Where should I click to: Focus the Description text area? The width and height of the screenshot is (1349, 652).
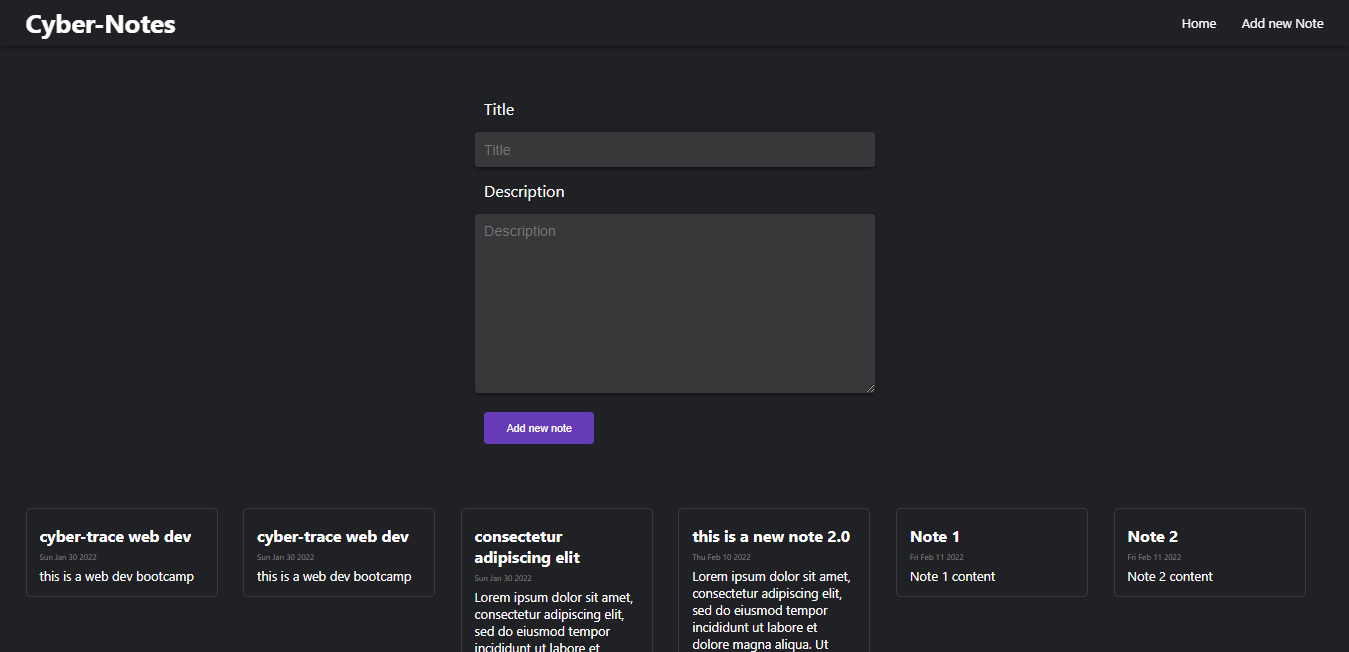674,303
